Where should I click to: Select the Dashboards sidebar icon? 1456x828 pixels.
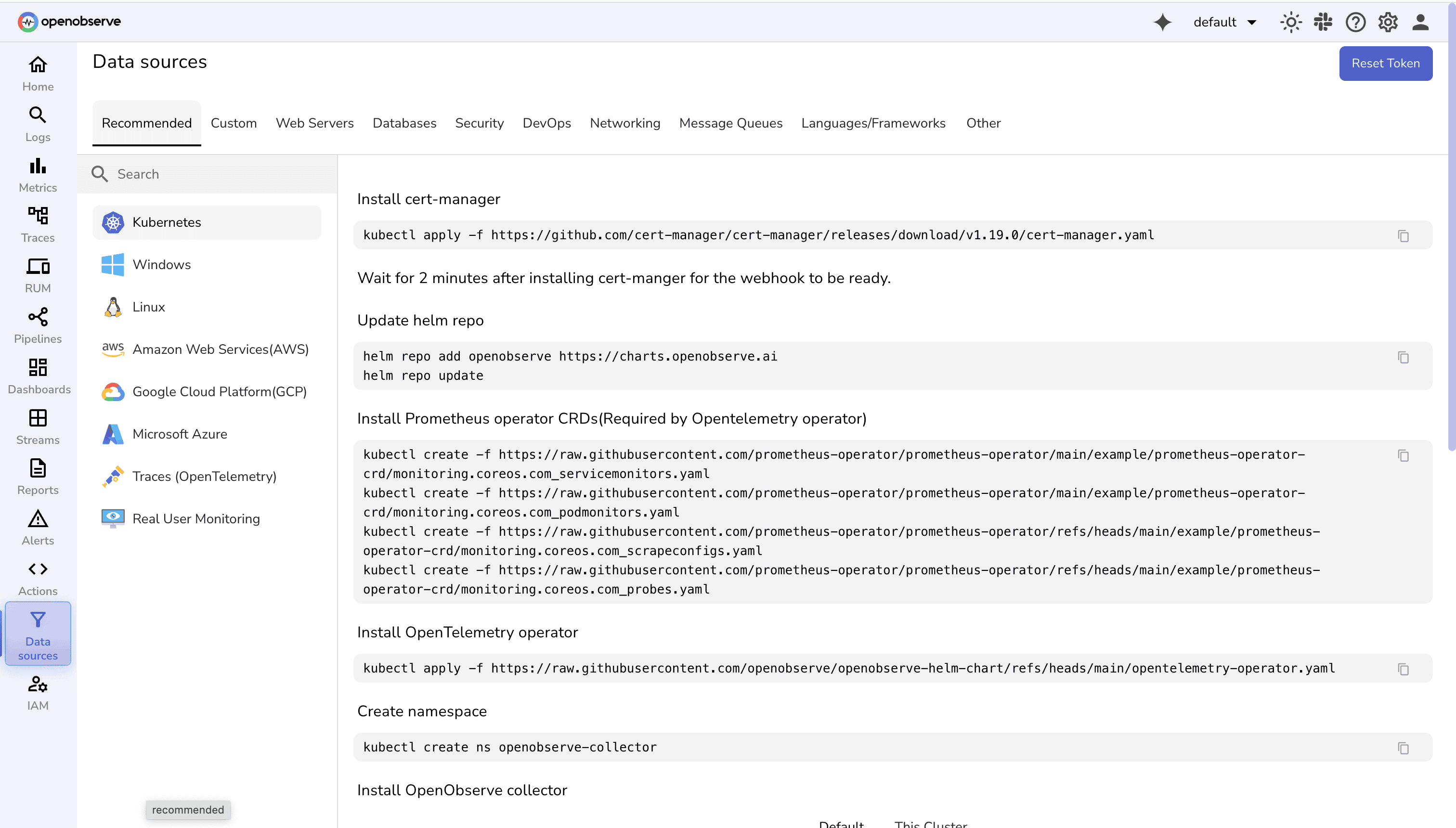(x=38, y=375)
